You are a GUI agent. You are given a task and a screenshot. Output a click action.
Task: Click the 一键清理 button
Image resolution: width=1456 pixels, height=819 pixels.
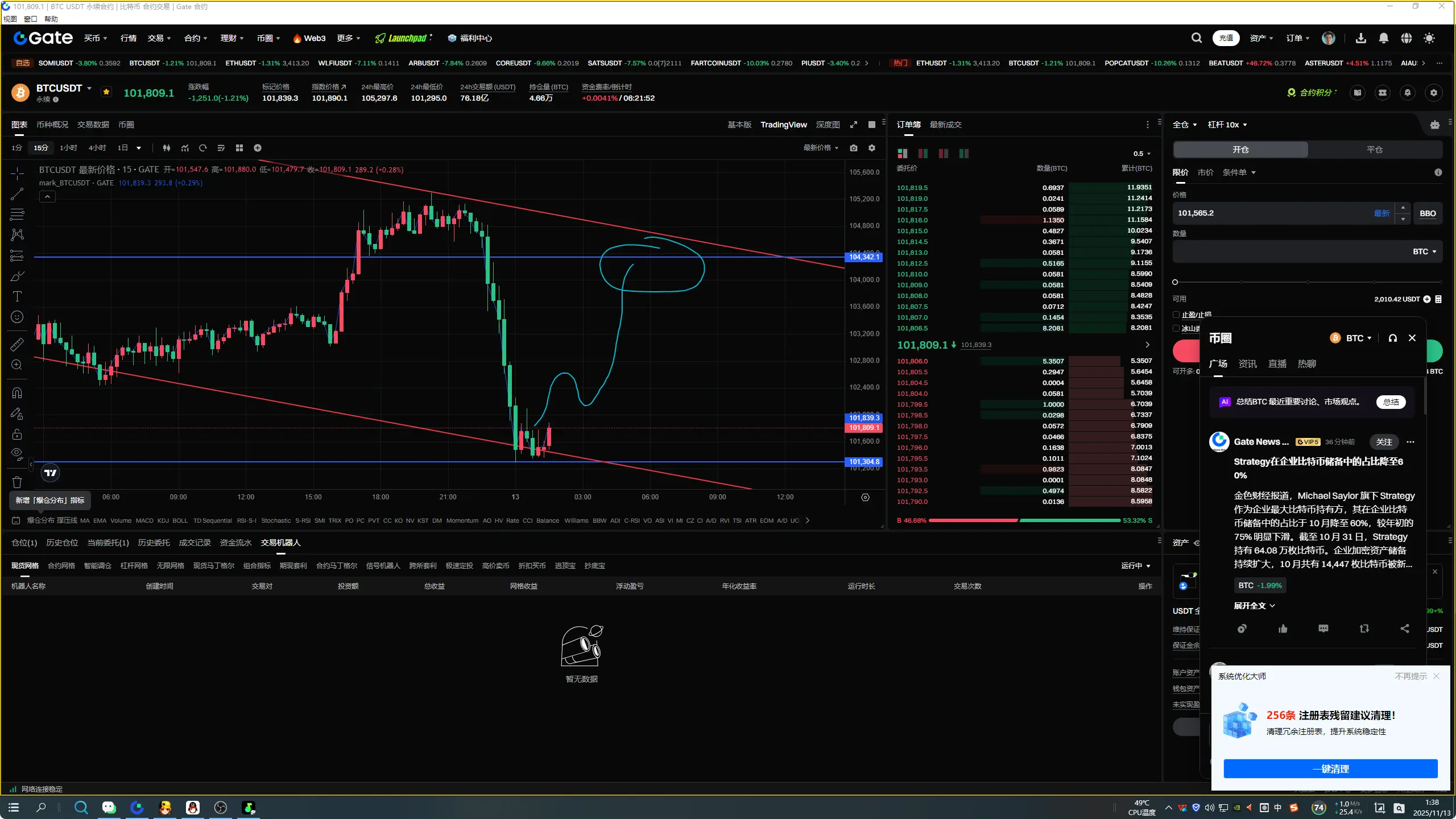[x=1330, y=769]
